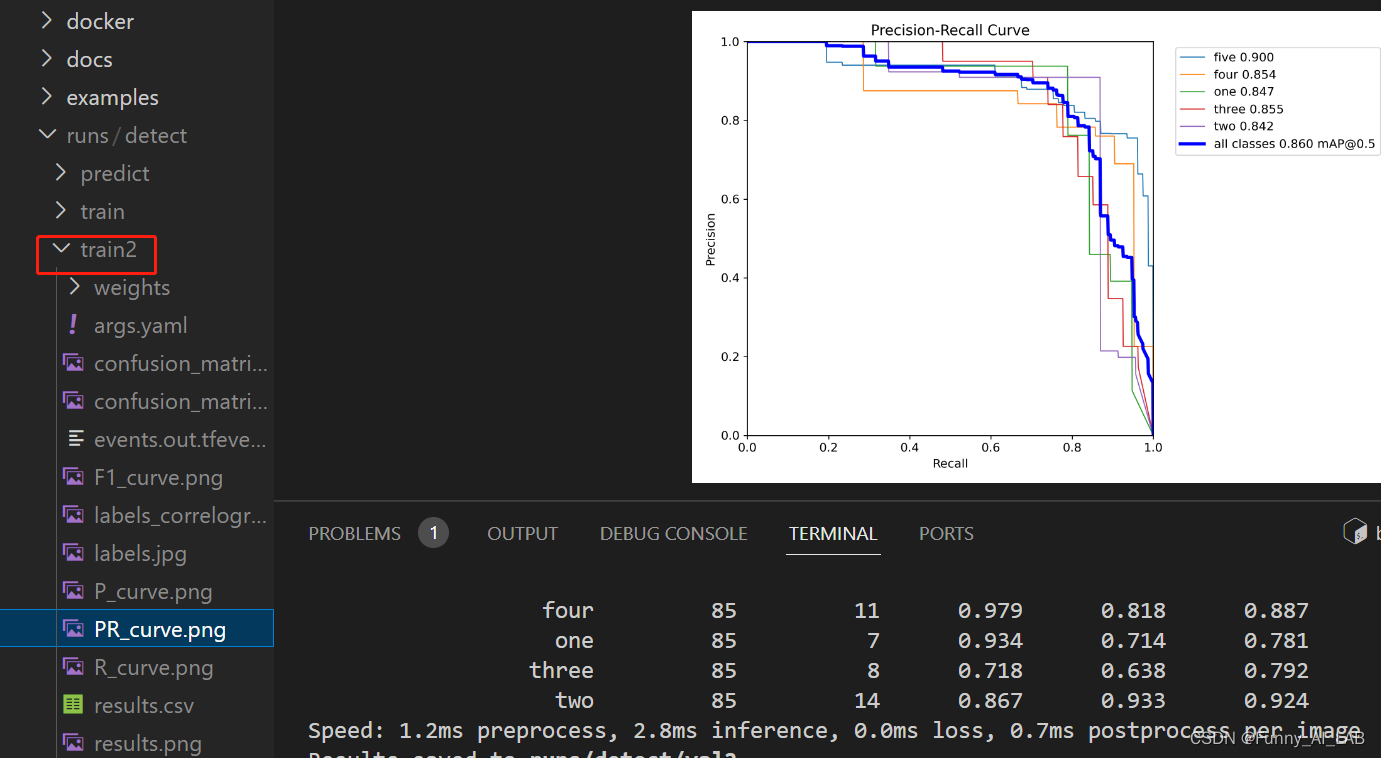This screenshot has width=1381, height=758.
Task: Click value 0.781 in the 'one' row
Action: coord(1276,640)
